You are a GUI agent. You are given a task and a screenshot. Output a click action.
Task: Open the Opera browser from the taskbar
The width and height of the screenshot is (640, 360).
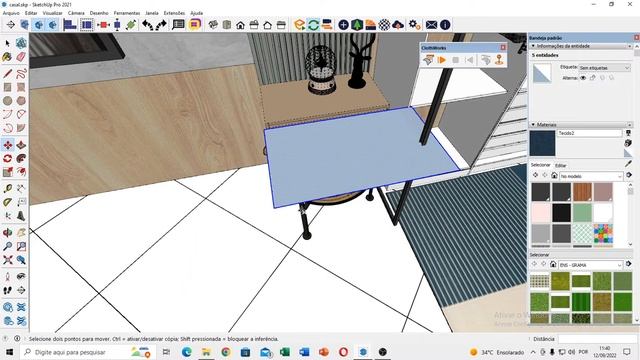[x=343, y=352]
